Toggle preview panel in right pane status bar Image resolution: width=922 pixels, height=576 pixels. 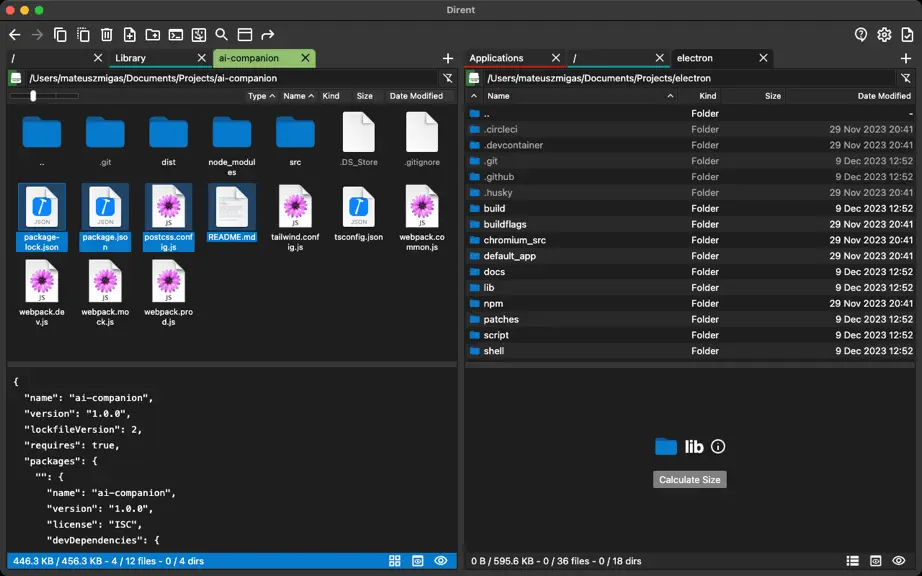[876, 561]
